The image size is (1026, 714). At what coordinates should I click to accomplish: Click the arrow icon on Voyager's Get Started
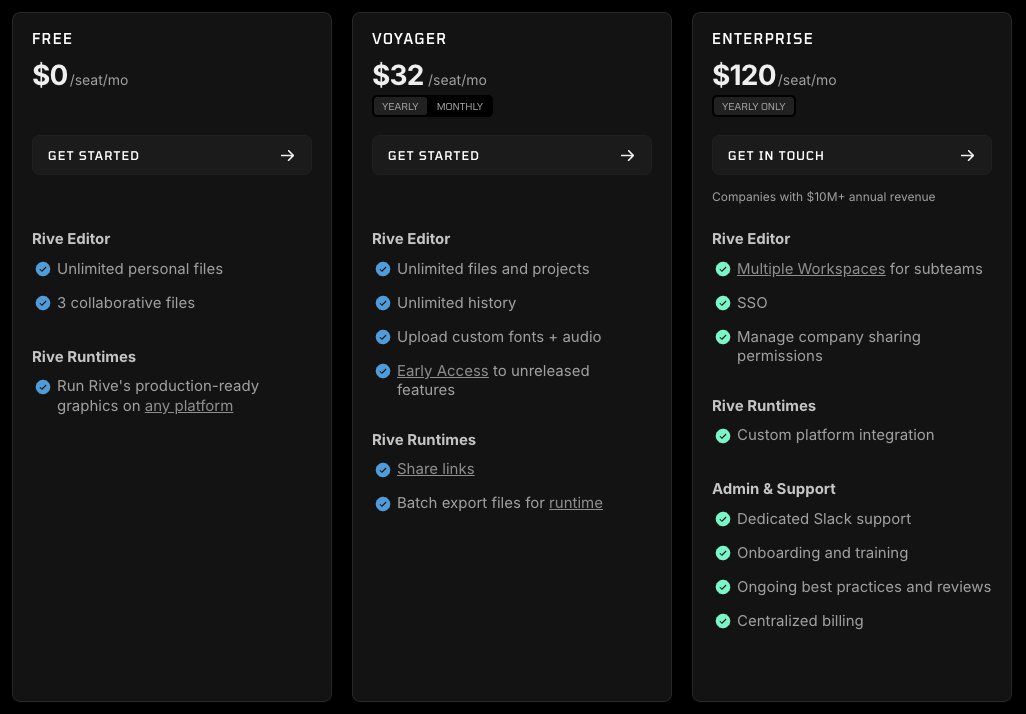coord(628,156)
